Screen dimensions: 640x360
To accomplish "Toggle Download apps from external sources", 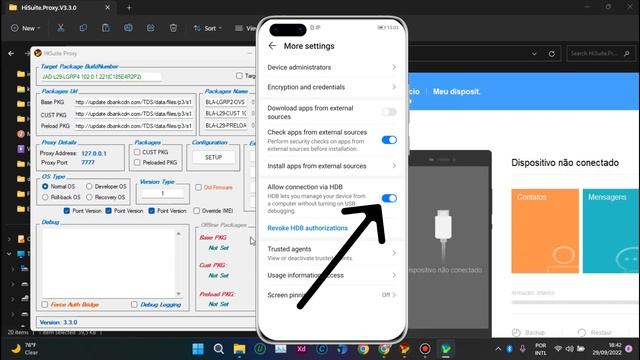I will (389, 112).
